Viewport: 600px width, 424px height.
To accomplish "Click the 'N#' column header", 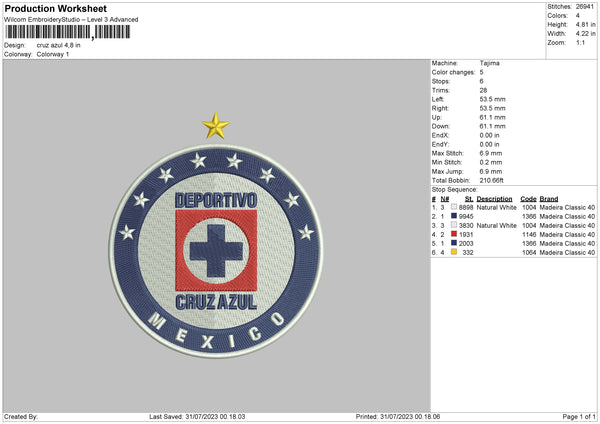I will [x=445, y=199].
